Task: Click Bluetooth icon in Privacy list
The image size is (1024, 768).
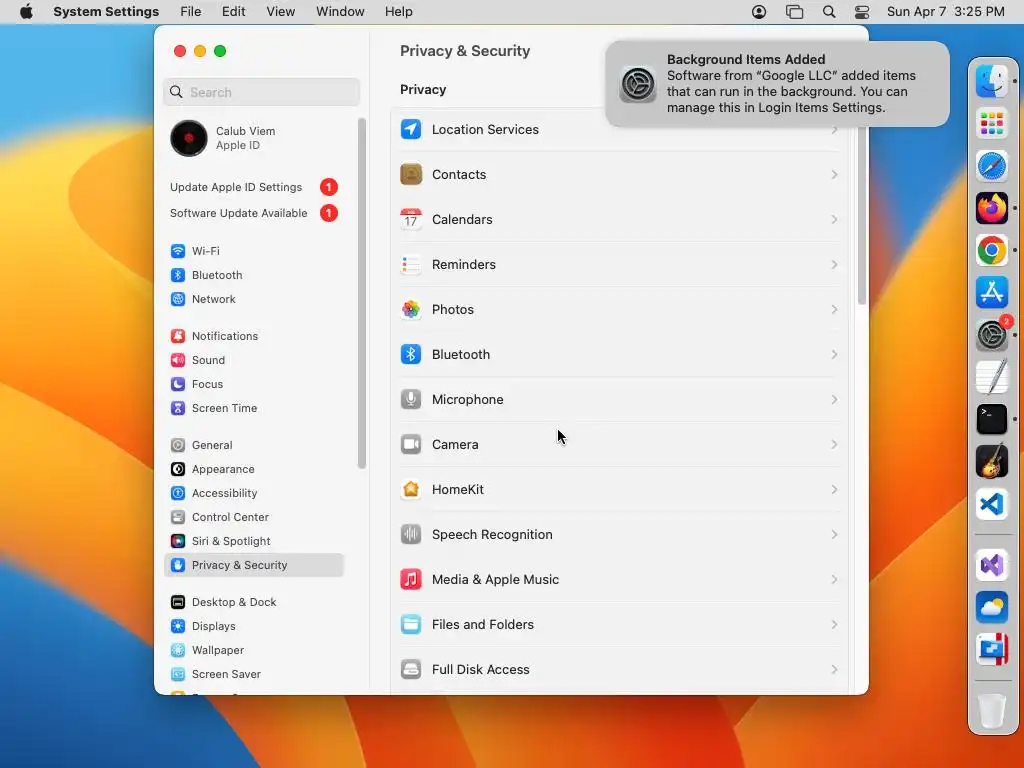Action: 411,355
